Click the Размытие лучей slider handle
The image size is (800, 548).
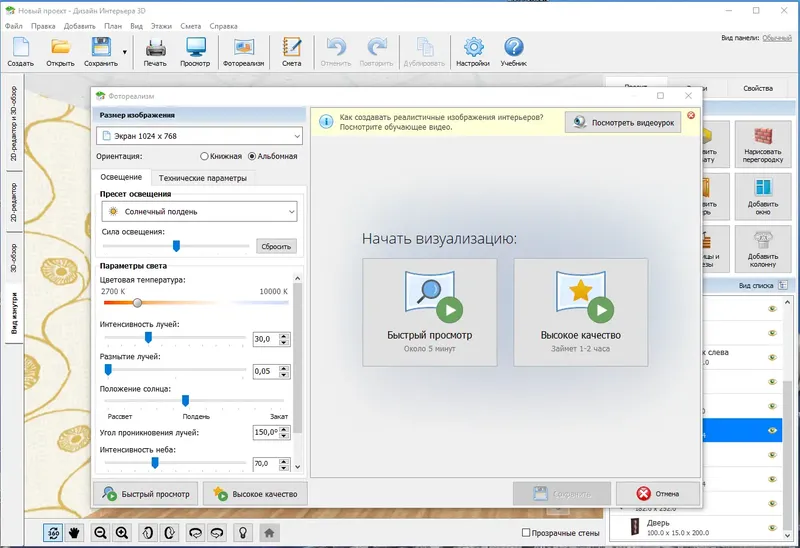pyautogui.click(x=108, y=369)
